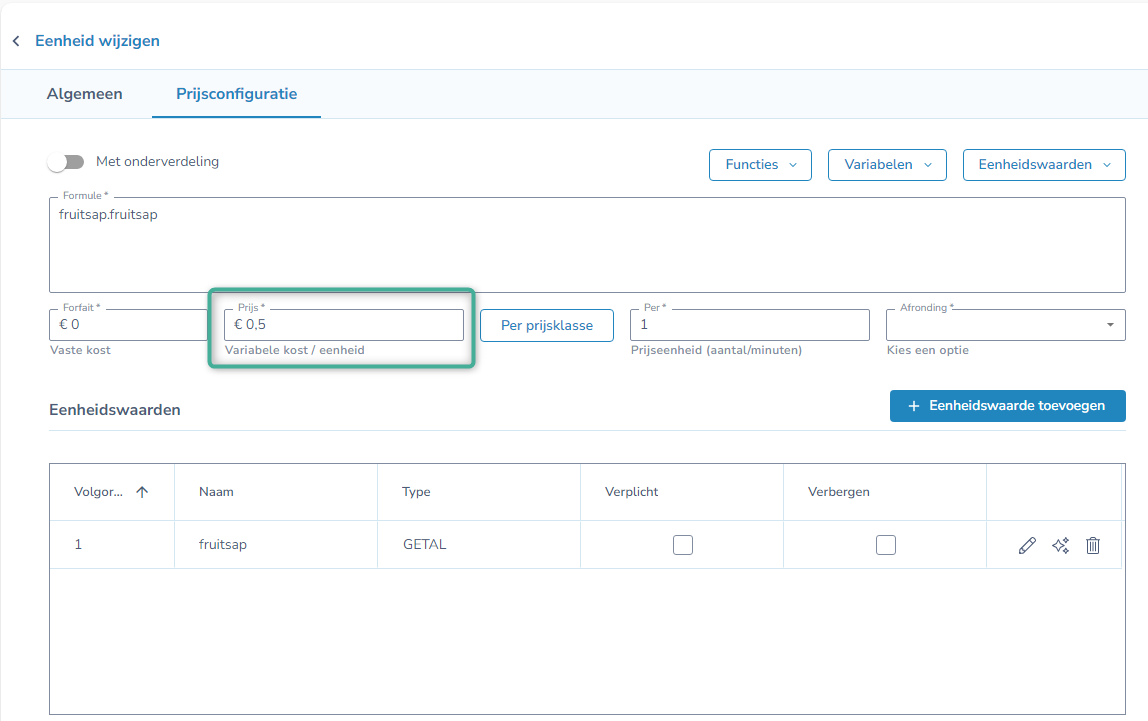Click the Volgorde cell showing 1

pos(112,545)
